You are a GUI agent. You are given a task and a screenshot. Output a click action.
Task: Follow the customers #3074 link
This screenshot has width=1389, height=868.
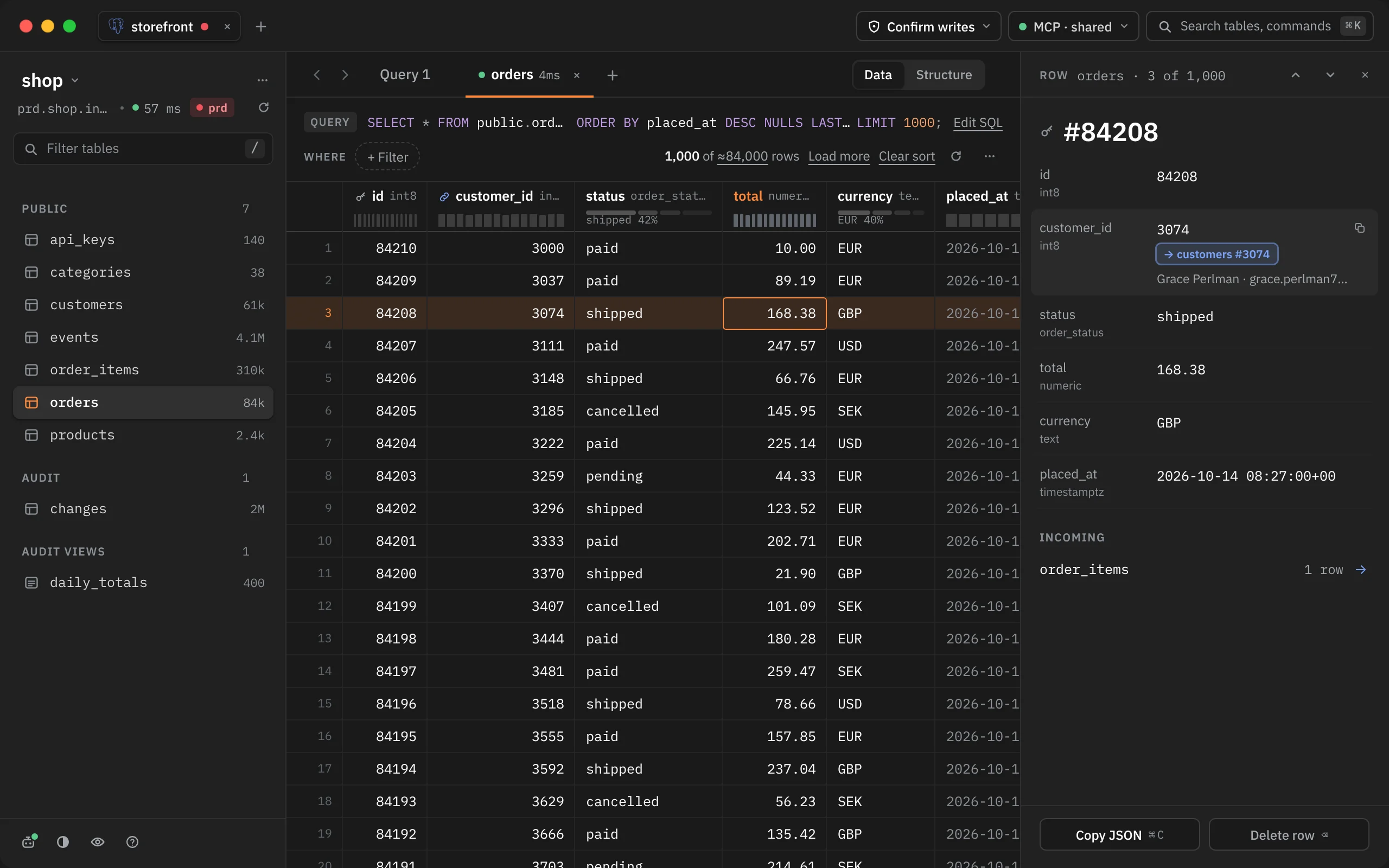[x=1216, y=254]
